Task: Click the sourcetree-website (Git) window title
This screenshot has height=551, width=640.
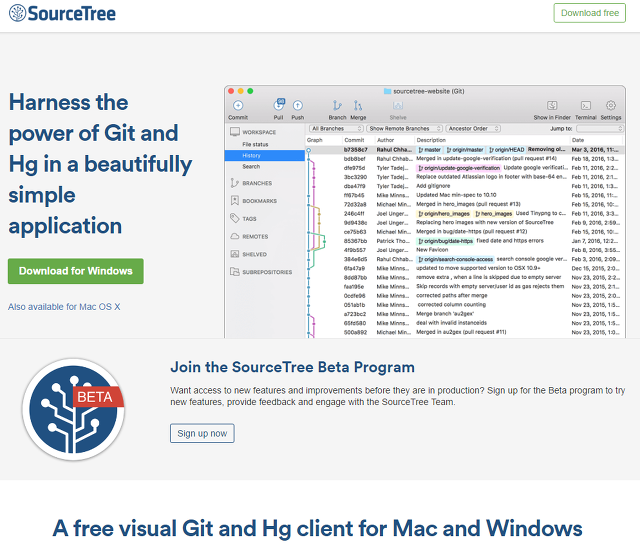Action: pyautogui.click(x=424, y=91)
